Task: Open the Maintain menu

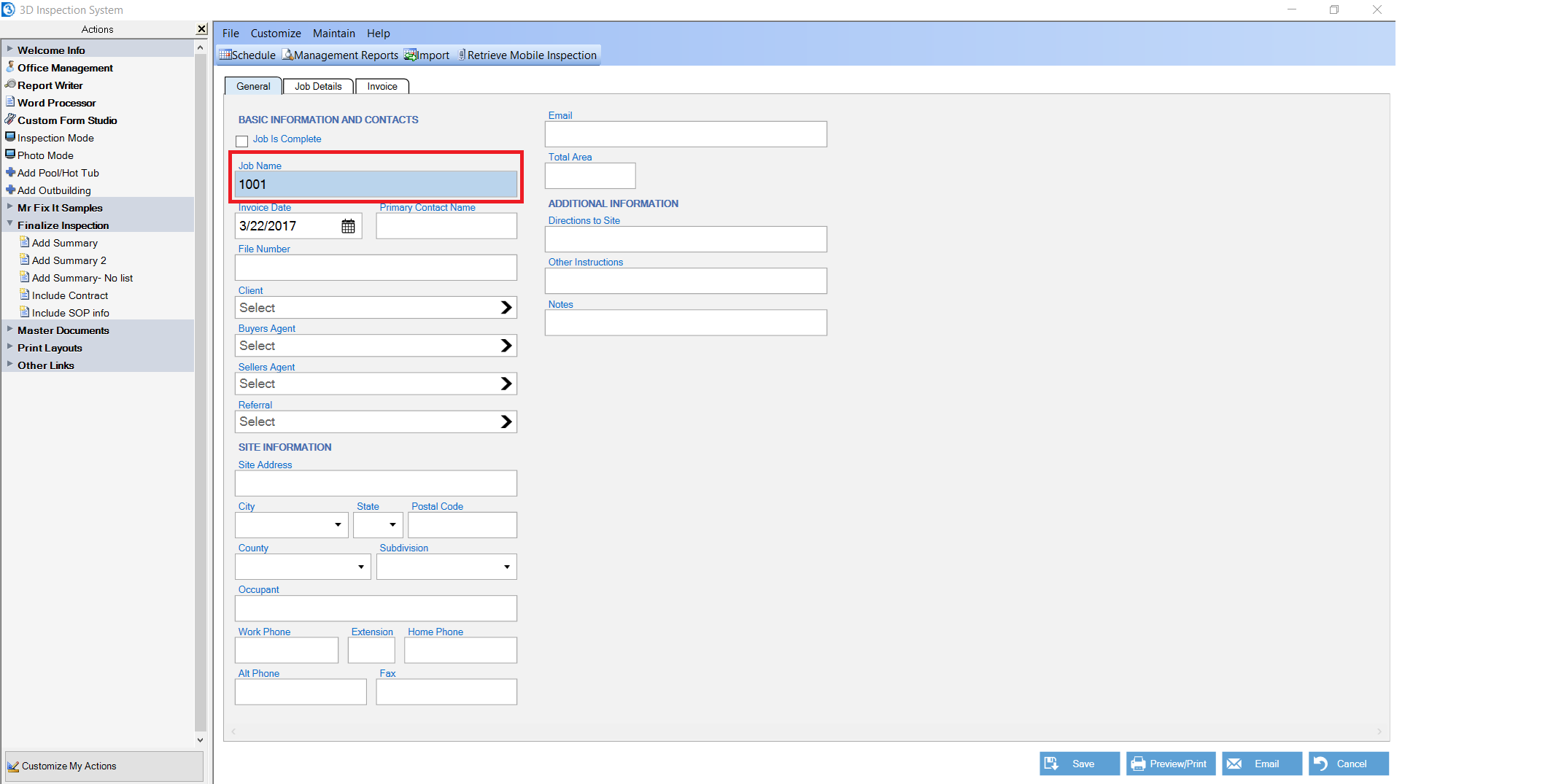Action: (334, 34)
